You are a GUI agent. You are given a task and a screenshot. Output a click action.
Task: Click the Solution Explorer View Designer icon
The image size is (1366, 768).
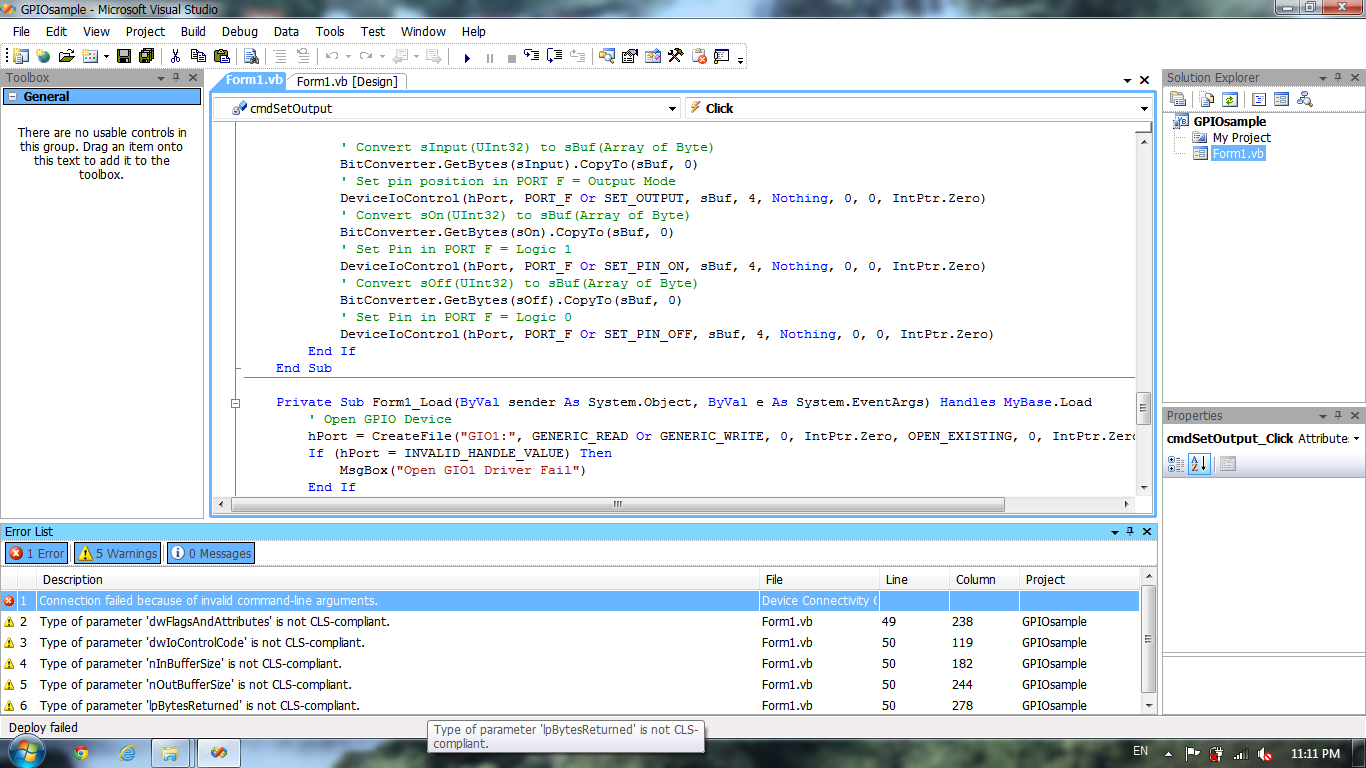[1281, 99]
